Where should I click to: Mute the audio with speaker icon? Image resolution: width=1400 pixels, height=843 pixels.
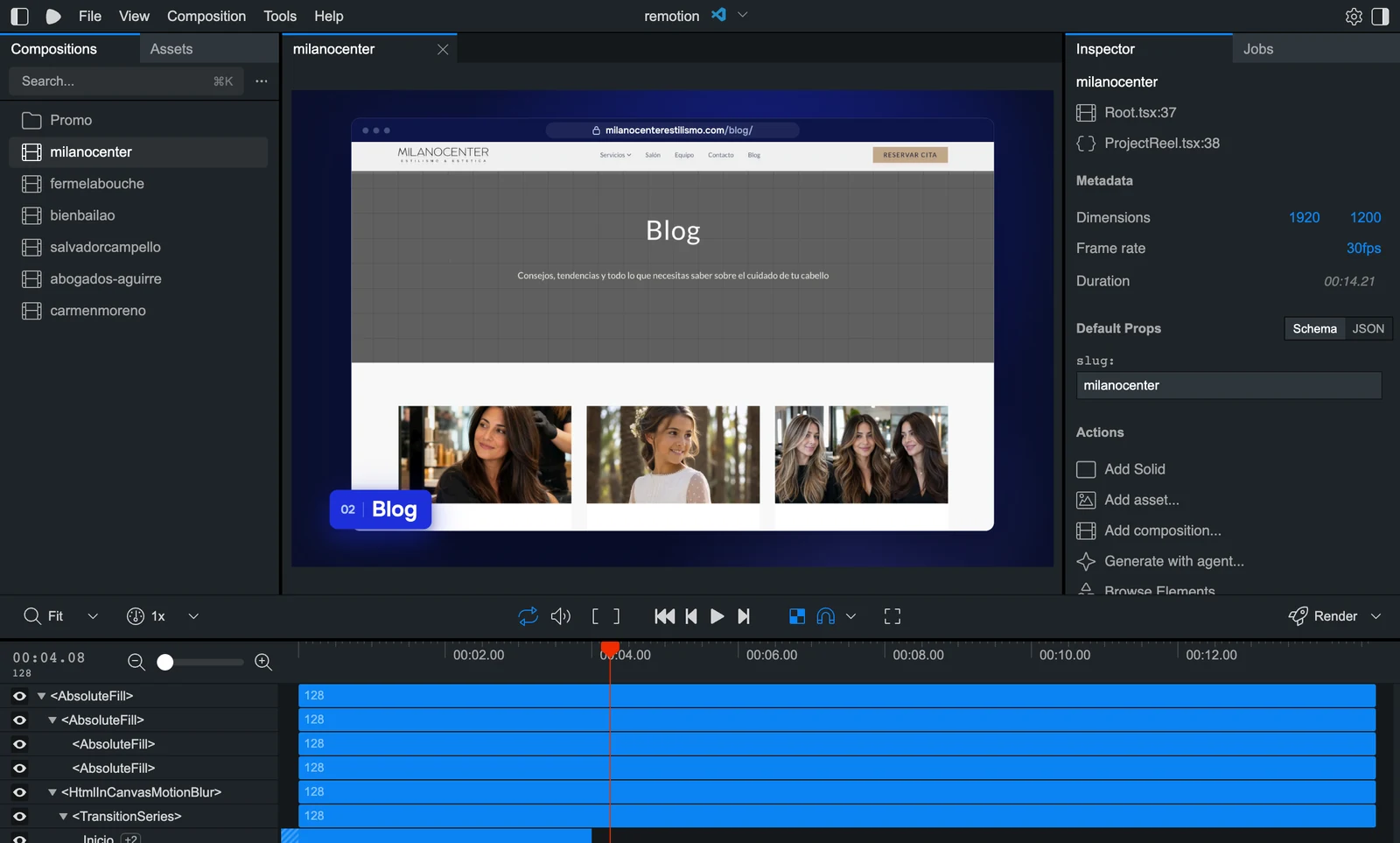(x=561, y=616)
